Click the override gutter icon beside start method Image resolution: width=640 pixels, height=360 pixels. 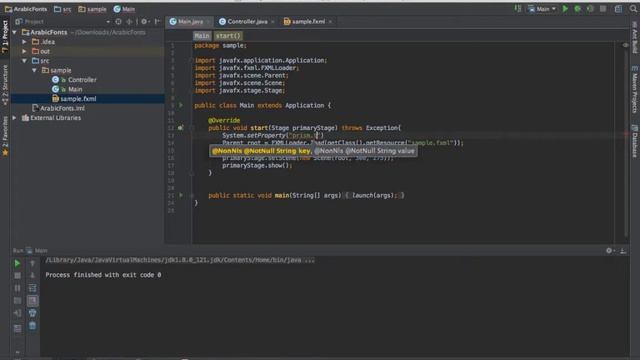coord(180,128)
